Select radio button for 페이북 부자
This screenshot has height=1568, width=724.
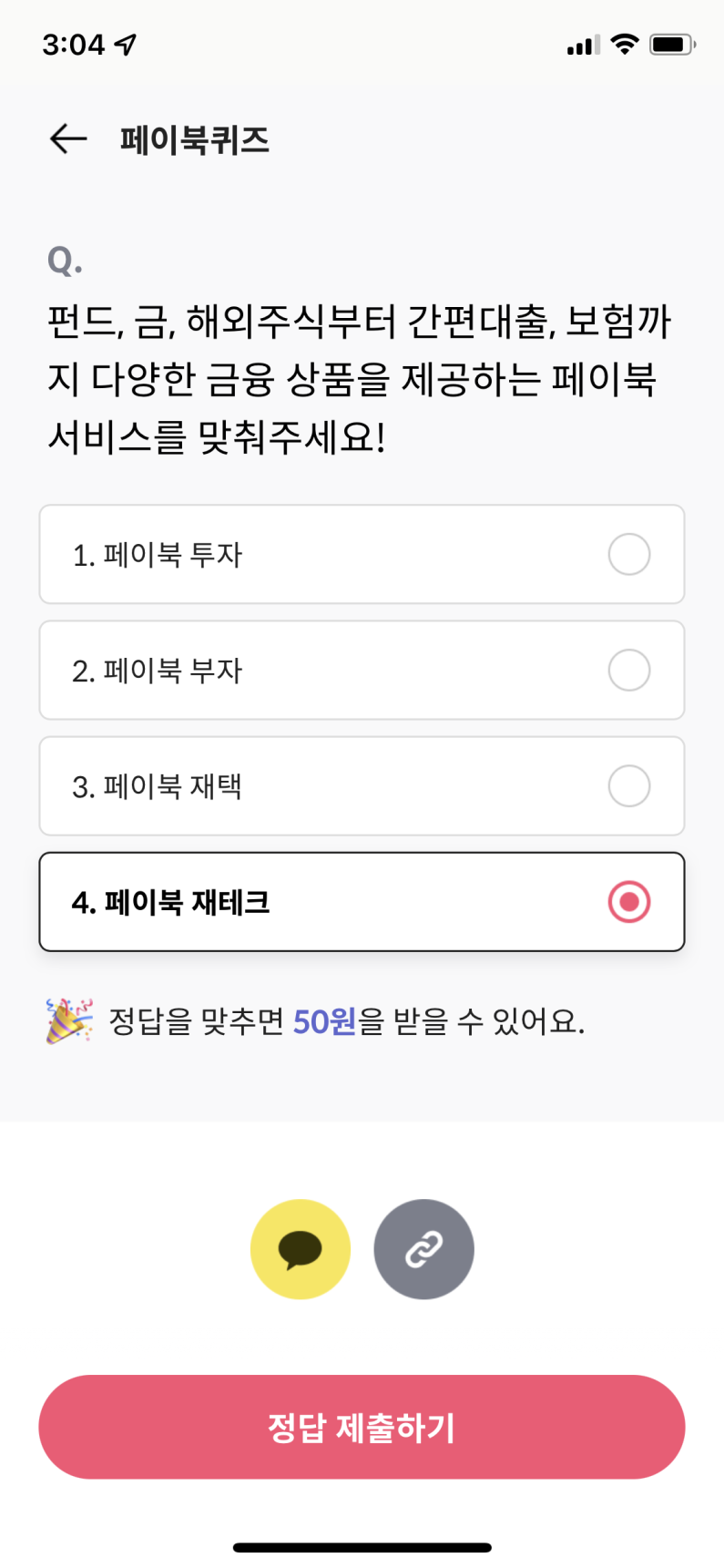click(629, 671)
